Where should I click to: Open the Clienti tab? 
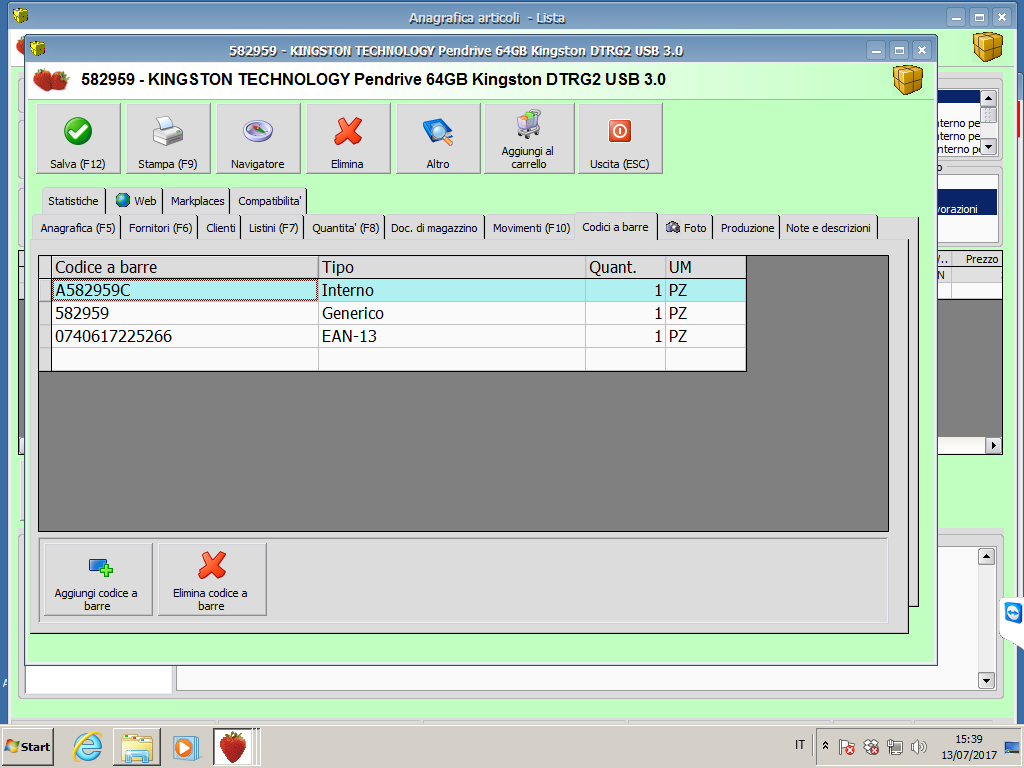coord(221,228)
